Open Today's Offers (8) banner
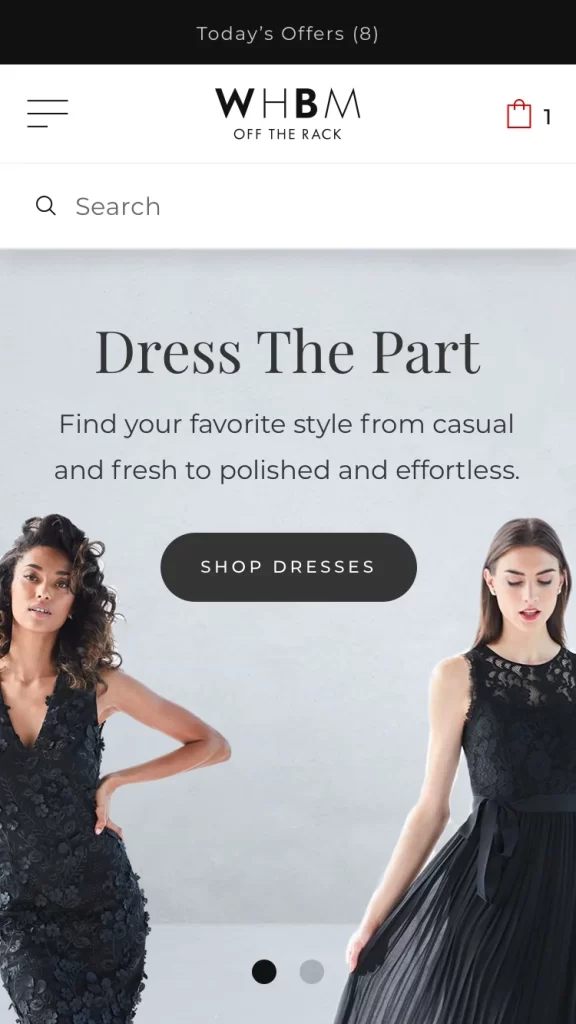Image resolution: width=576 pixels, height=1024 pixels. (288, 33)
